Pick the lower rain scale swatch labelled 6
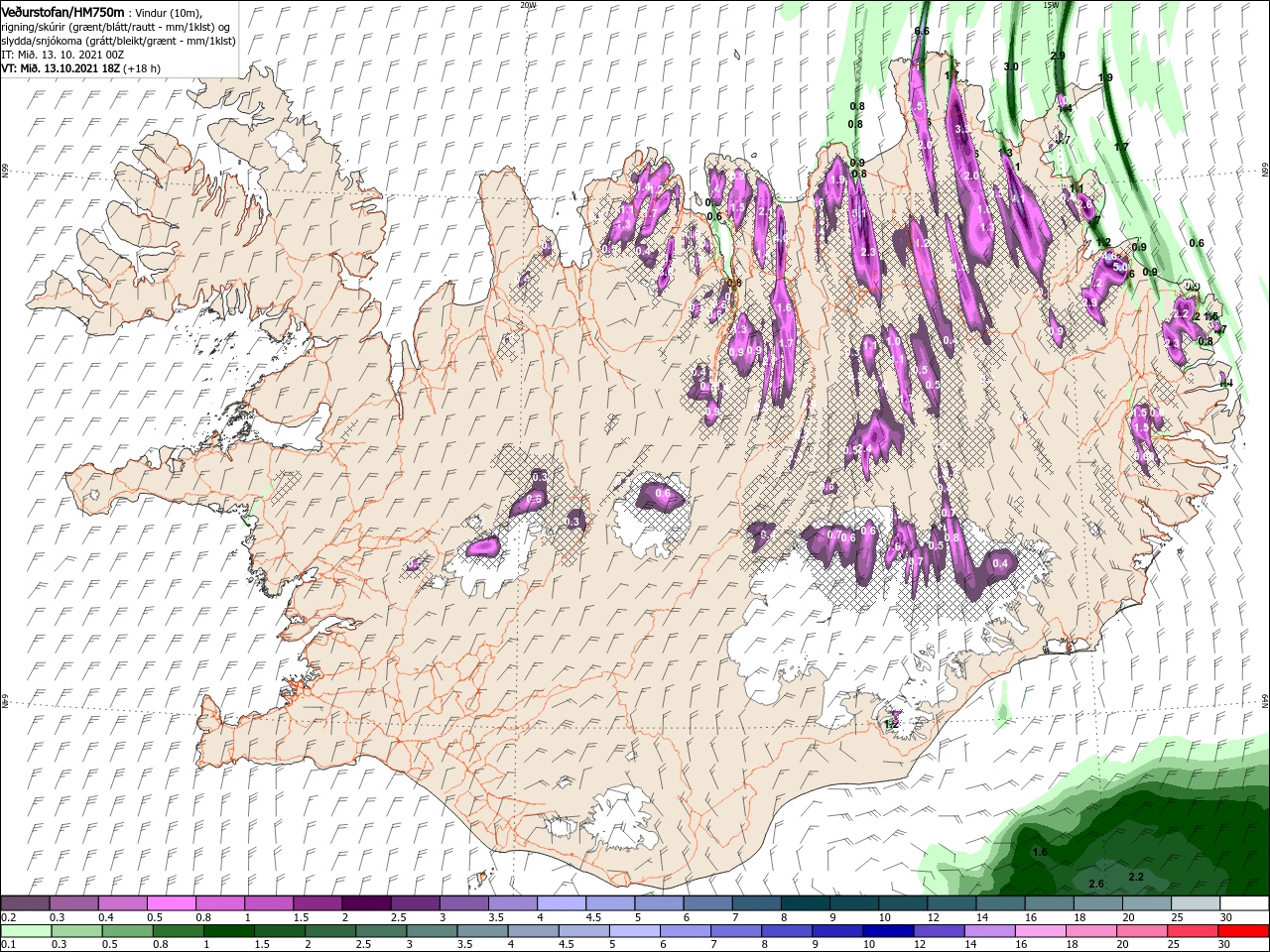Viewport: 1270px width, 952px height. (686, 931)
